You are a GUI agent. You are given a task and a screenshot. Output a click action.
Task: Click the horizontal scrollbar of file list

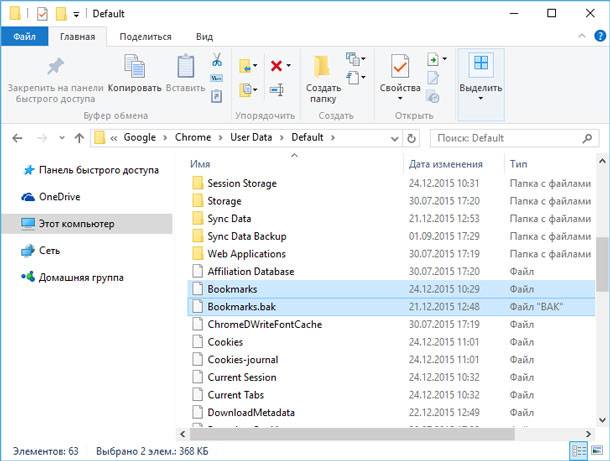[x=352, y=433]
